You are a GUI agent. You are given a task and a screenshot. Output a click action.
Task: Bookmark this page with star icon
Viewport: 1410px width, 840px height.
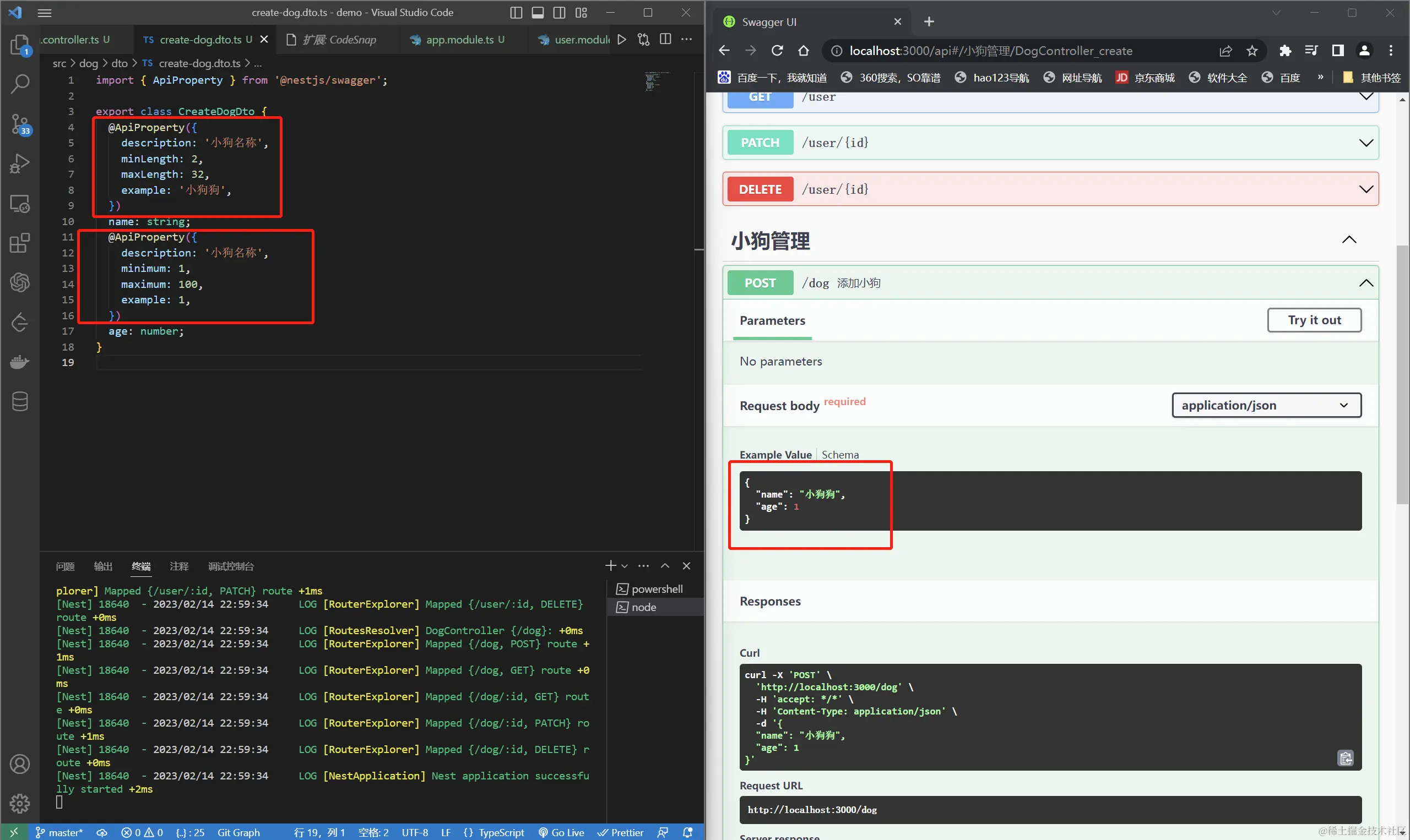click(x=1252, y=51)
